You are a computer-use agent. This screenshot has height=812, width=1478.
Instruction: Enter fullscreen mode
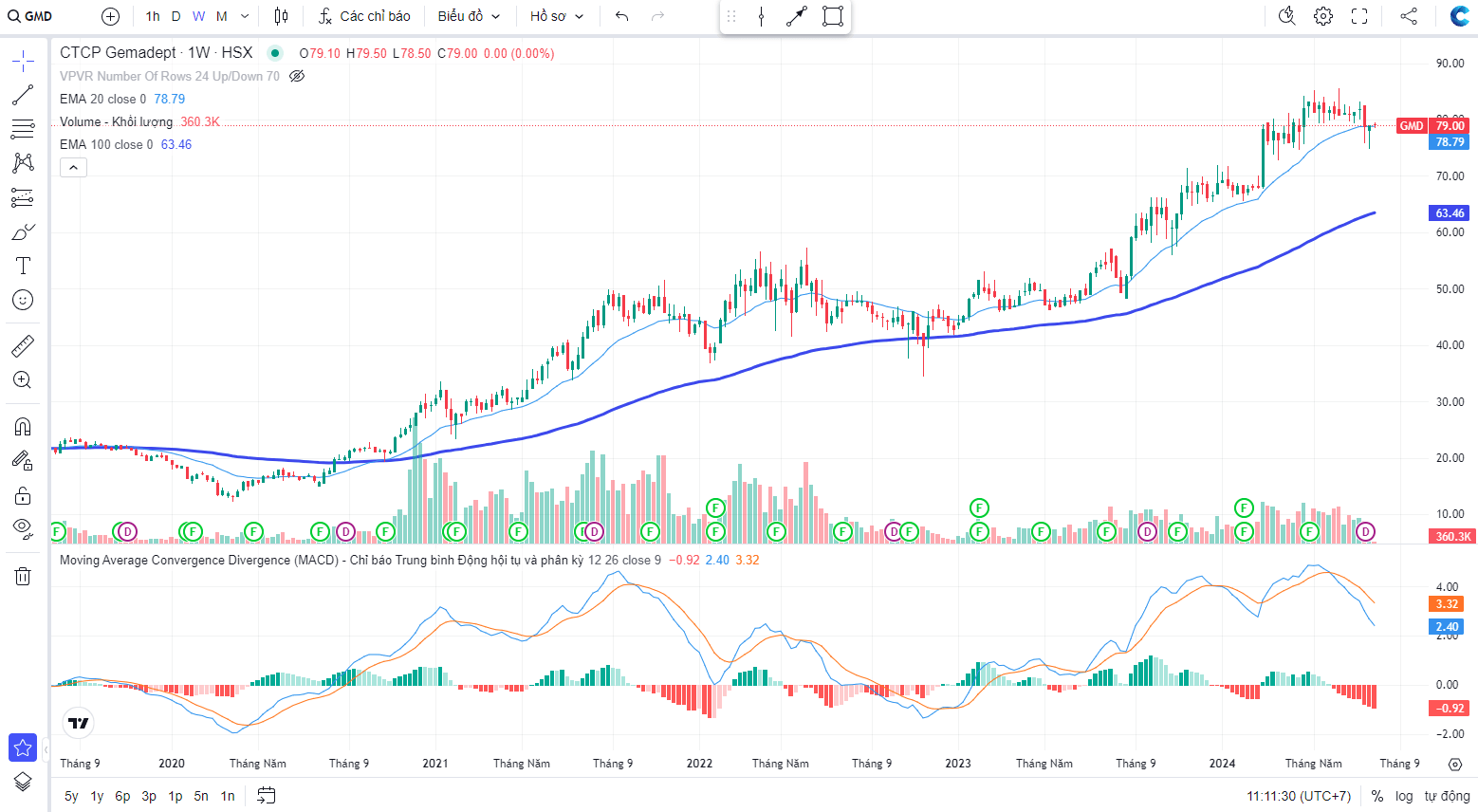[1359, 16]
